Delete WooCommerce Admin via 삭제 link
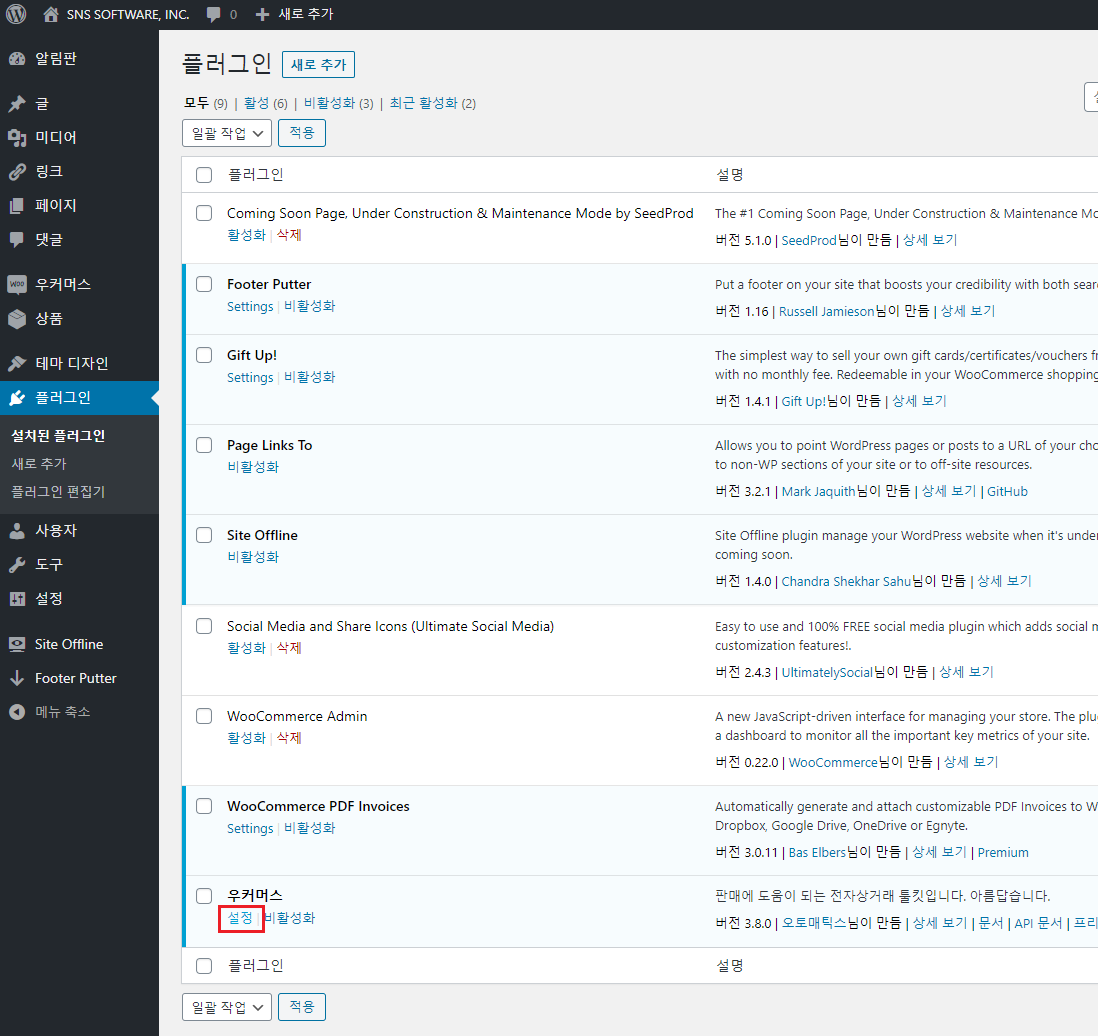This screenshot has height=1036, width=1098. 289,738
